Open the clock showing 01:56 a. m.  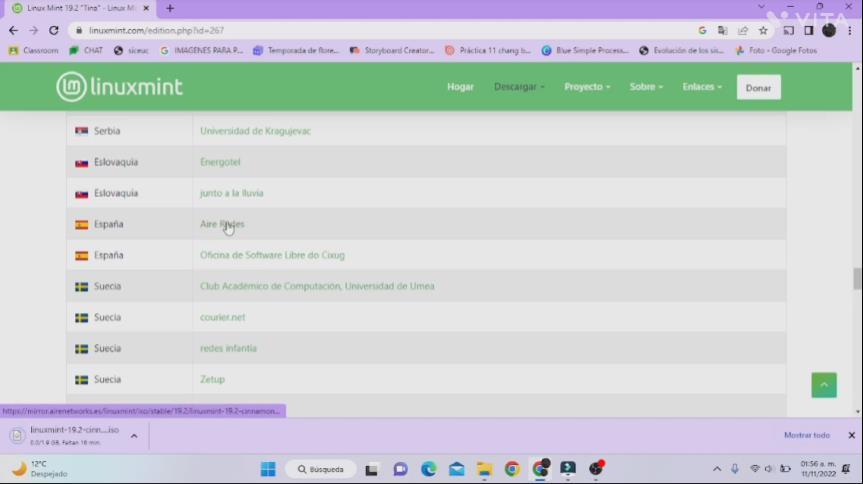(x=818, y=469)
